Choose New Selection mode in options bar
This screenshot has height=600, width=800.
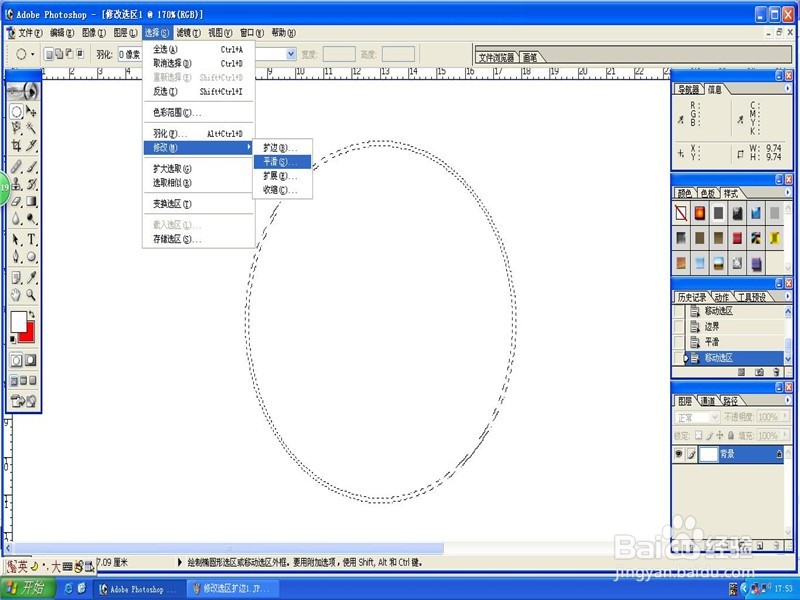click(48, 54)
